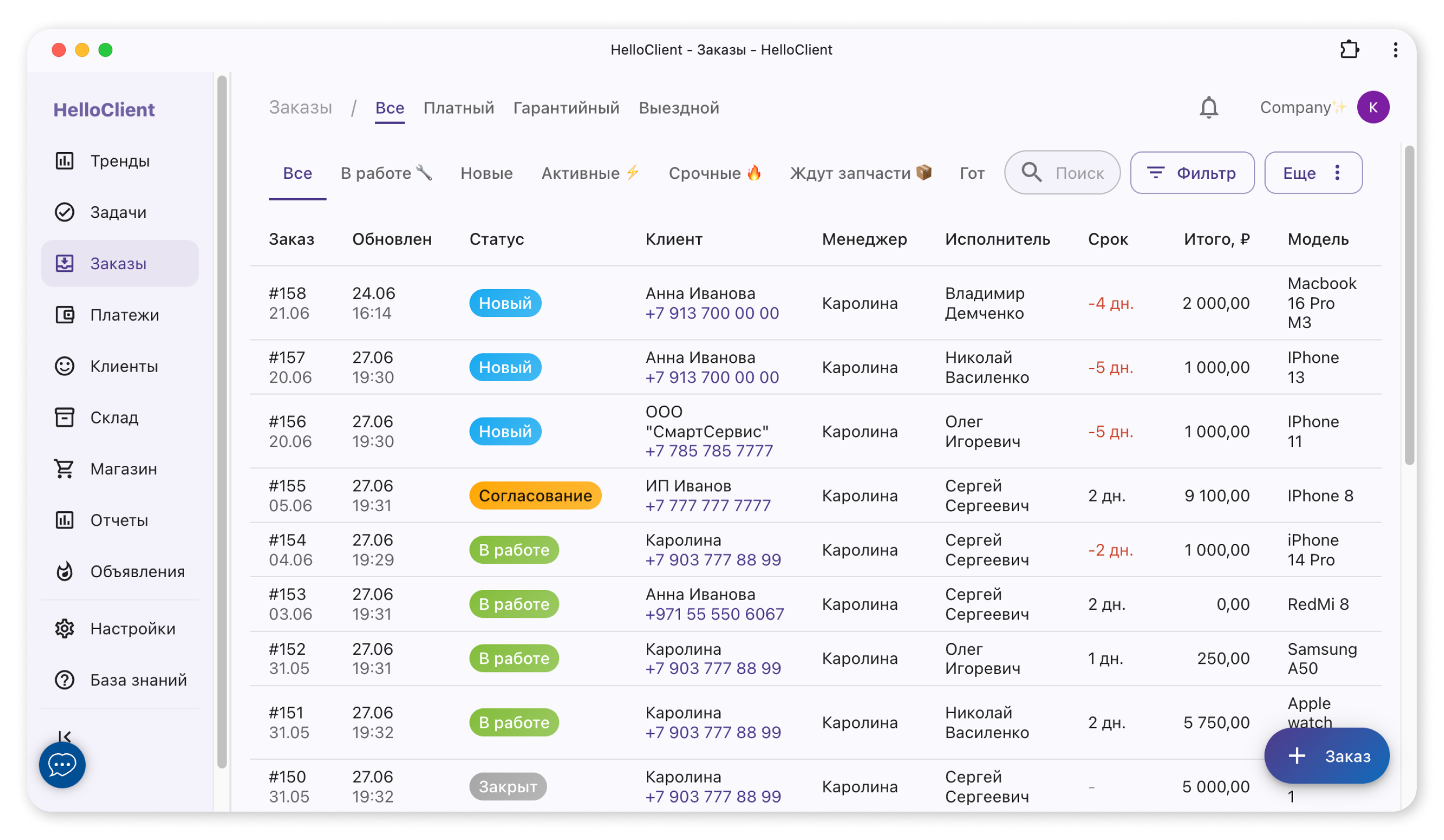Viewport: 1444px width, 840px height.
Task: Select the Все order type tab
Action: click(x=390, y=108)
